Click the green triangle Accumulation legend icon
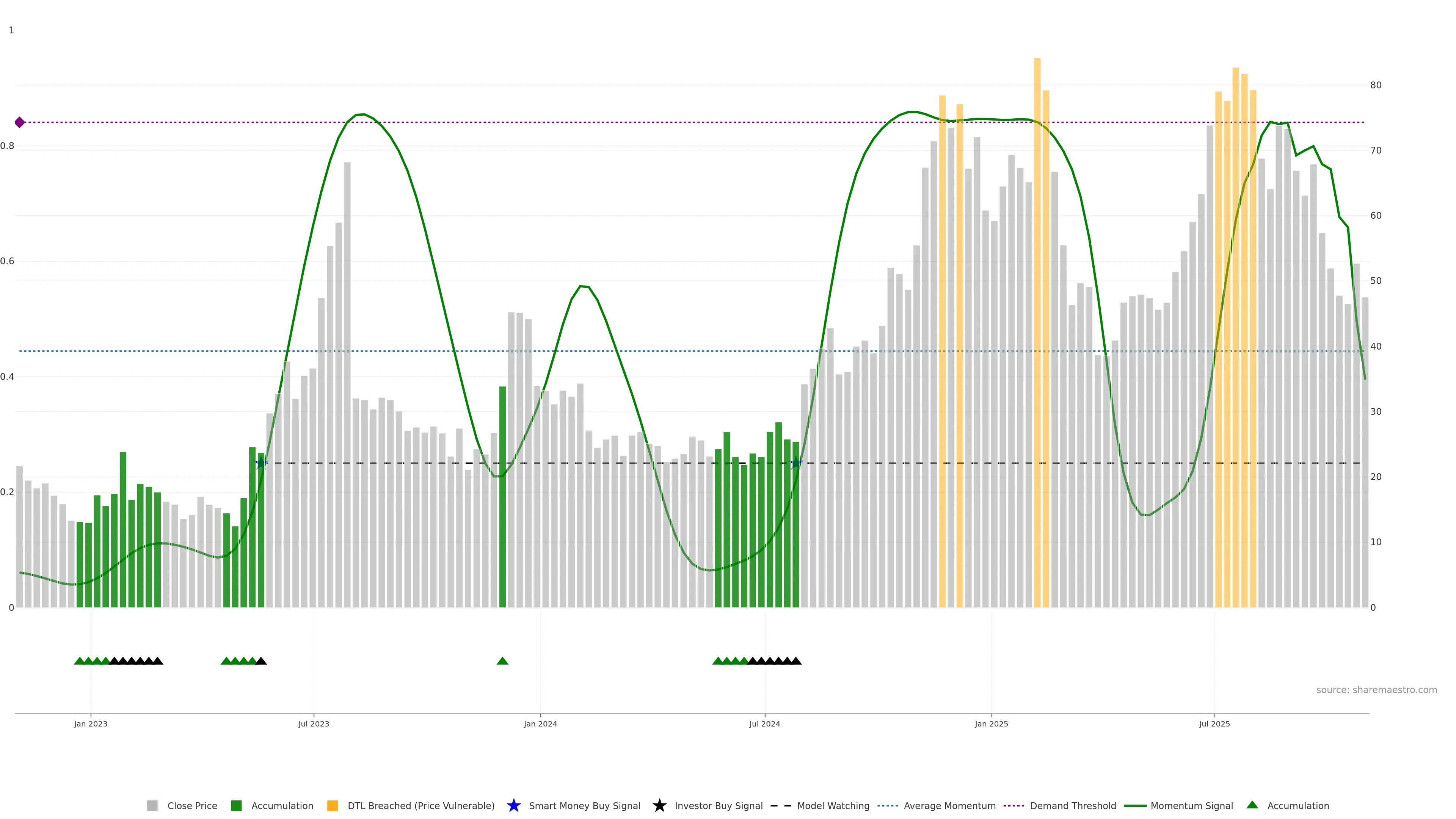The image size is (1456, 819). (1252, 805)
